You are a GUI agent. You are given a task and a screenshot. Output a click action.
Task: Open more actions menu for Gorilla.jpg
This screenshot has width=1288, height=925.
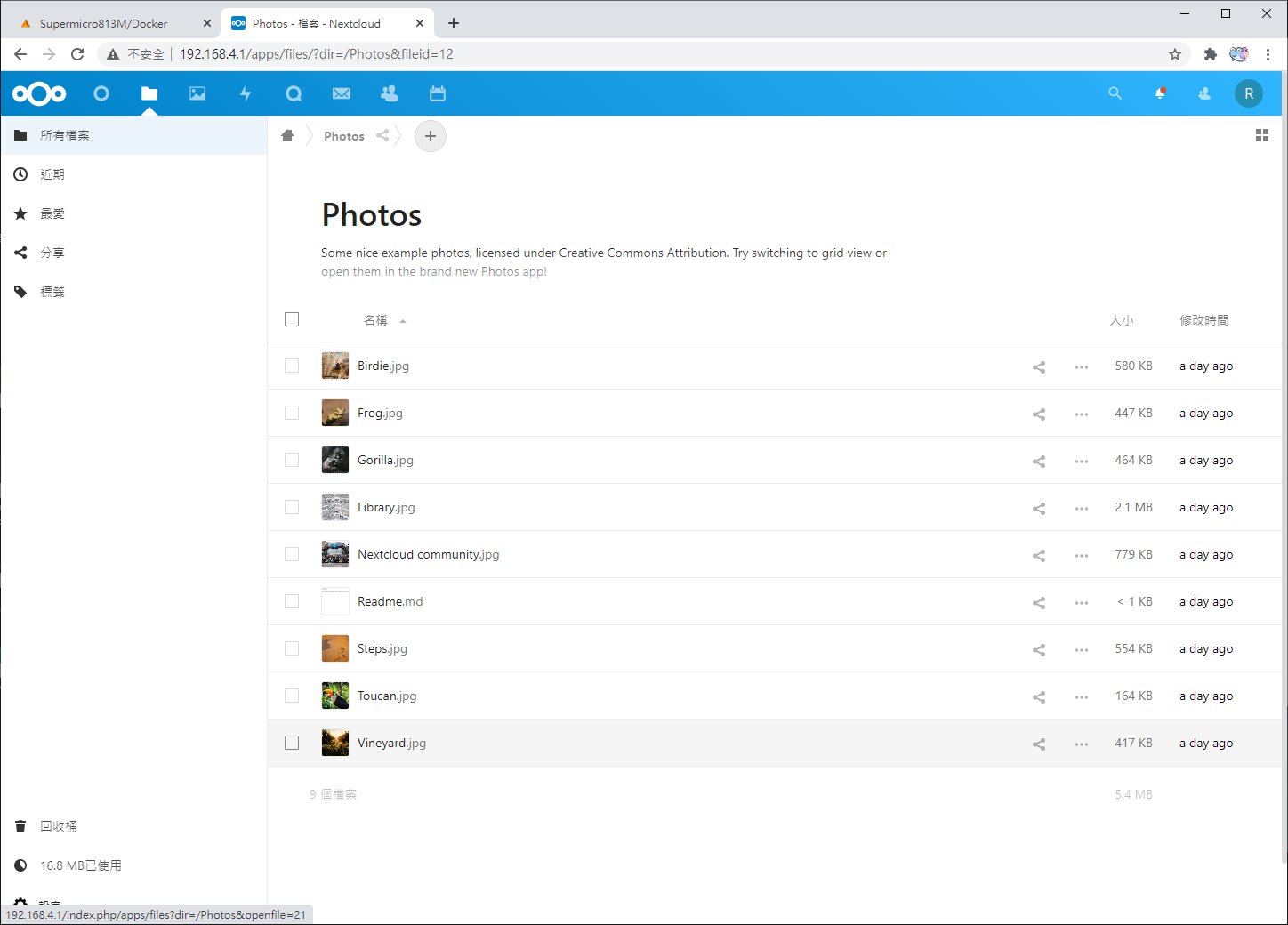pyautogui.click(x=1081, y=461)
